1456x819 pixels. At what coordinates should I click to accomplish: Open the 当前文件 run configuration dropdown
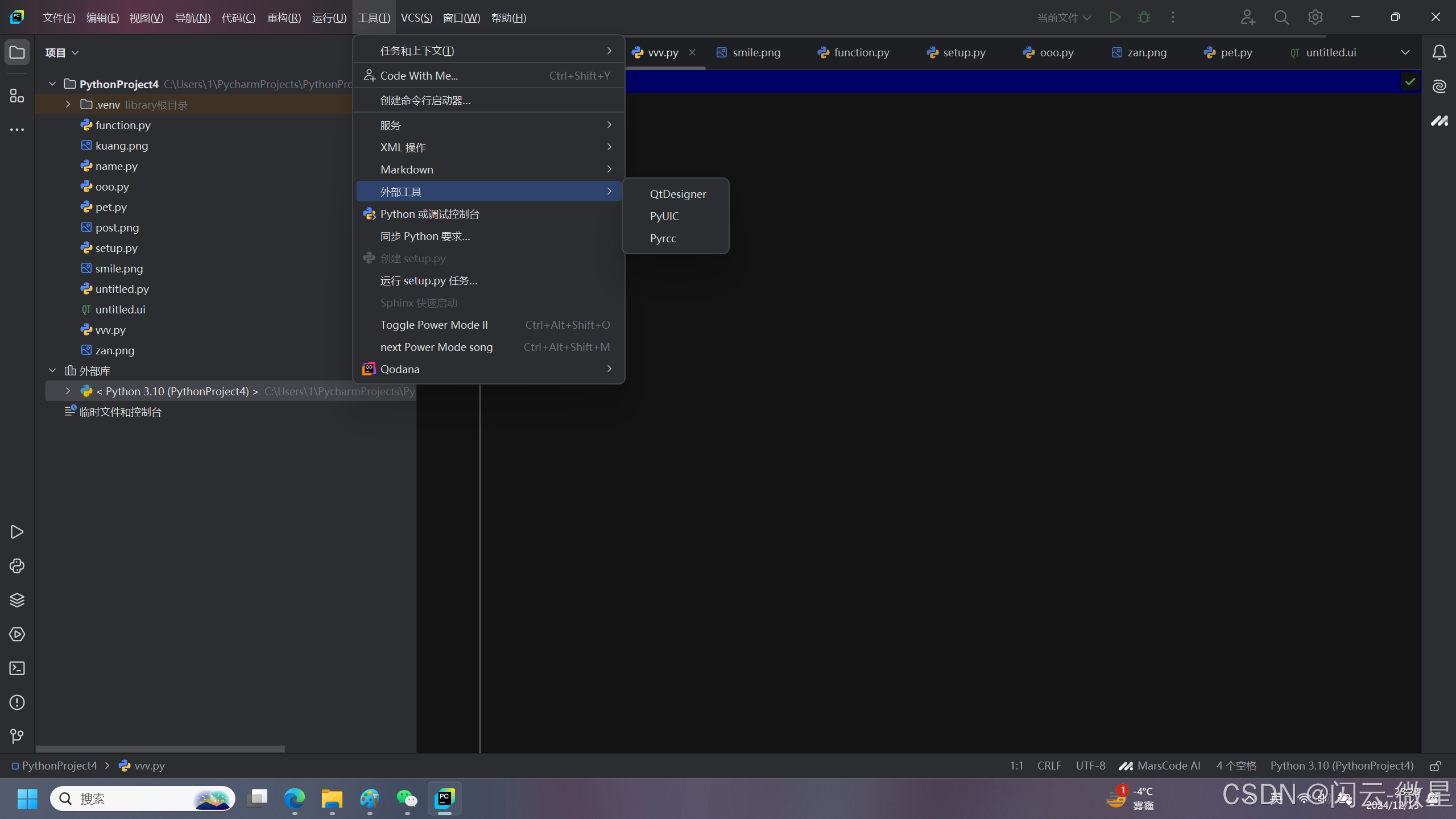click(1064, 18)
